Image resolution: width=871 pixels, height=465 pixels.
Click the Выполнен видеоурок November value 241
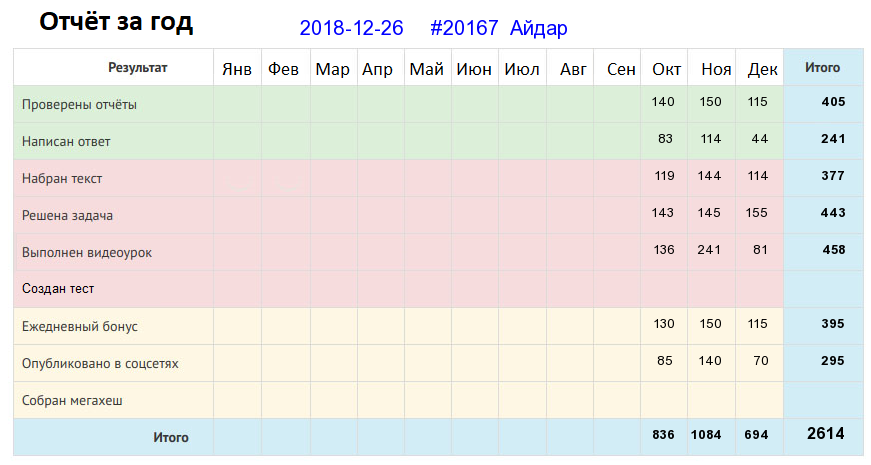[x=709, y=250]
